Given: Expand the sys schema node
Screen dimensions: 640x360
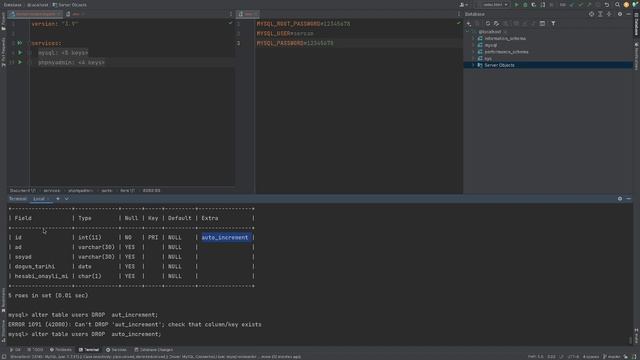Looking at the screenshot, I should 473,58.
